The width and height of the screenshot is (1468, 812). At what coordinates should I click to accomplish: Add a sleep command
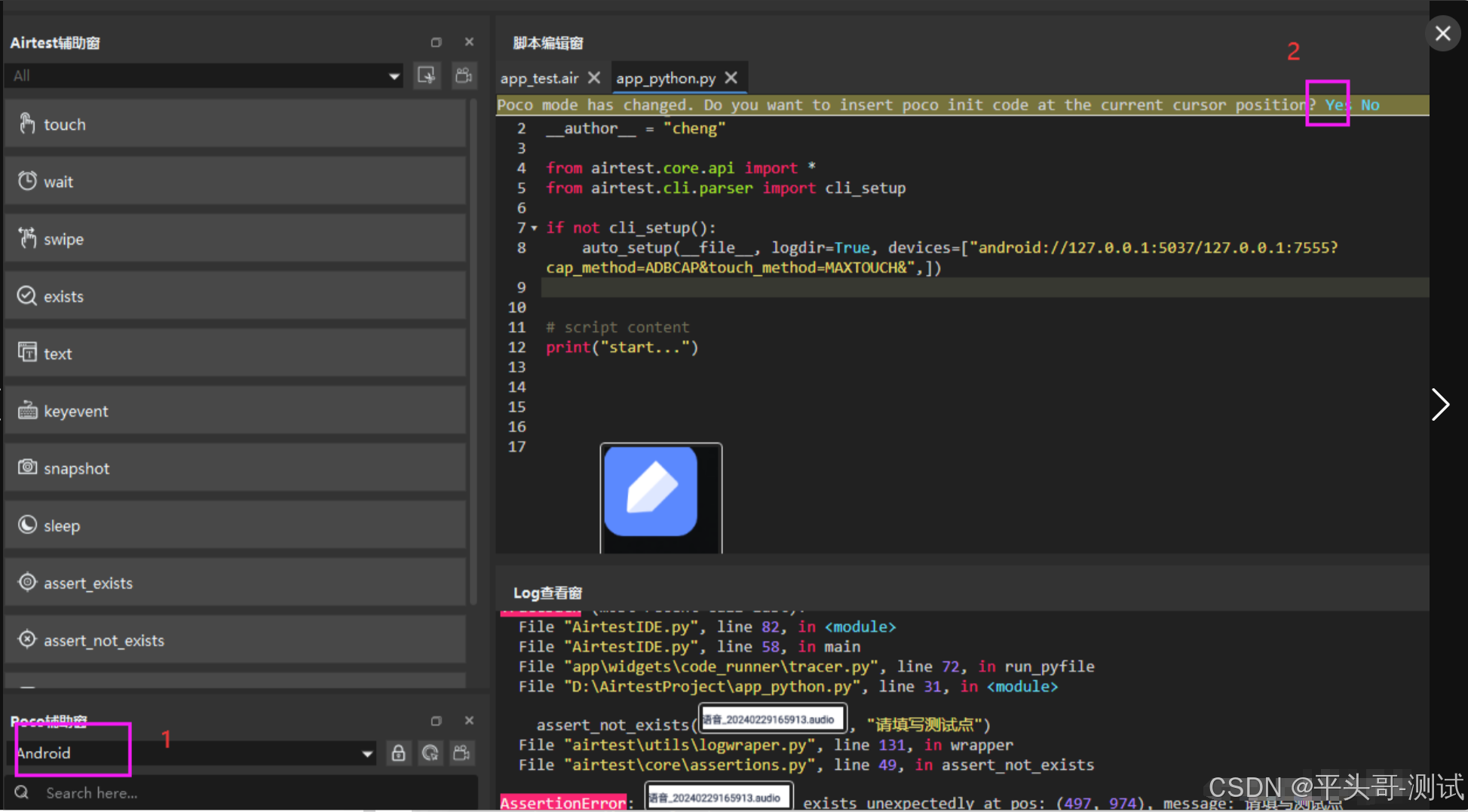(x=235, y=526)
